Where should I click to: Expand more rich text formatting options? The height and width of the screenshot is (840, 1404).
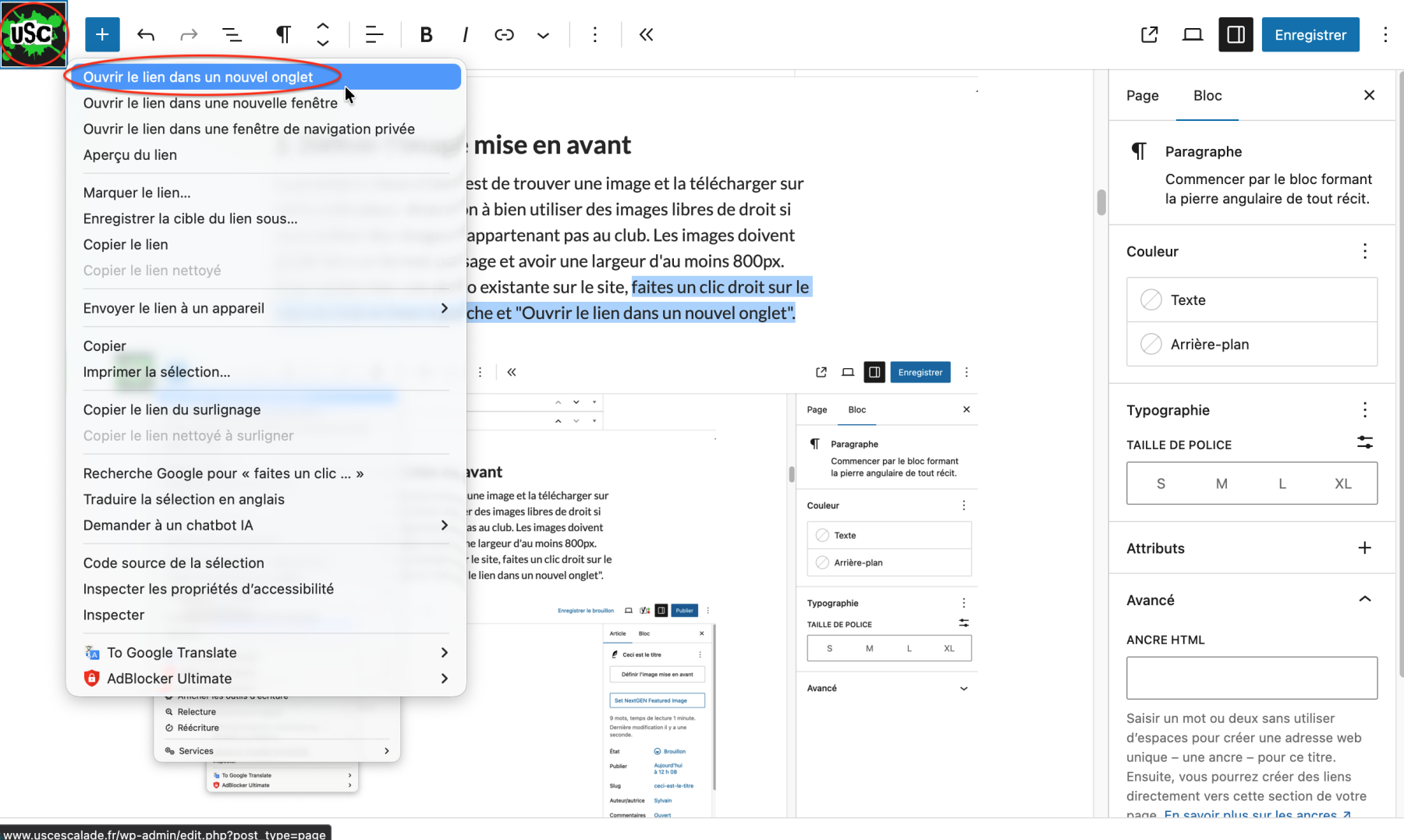pos(543,34)
